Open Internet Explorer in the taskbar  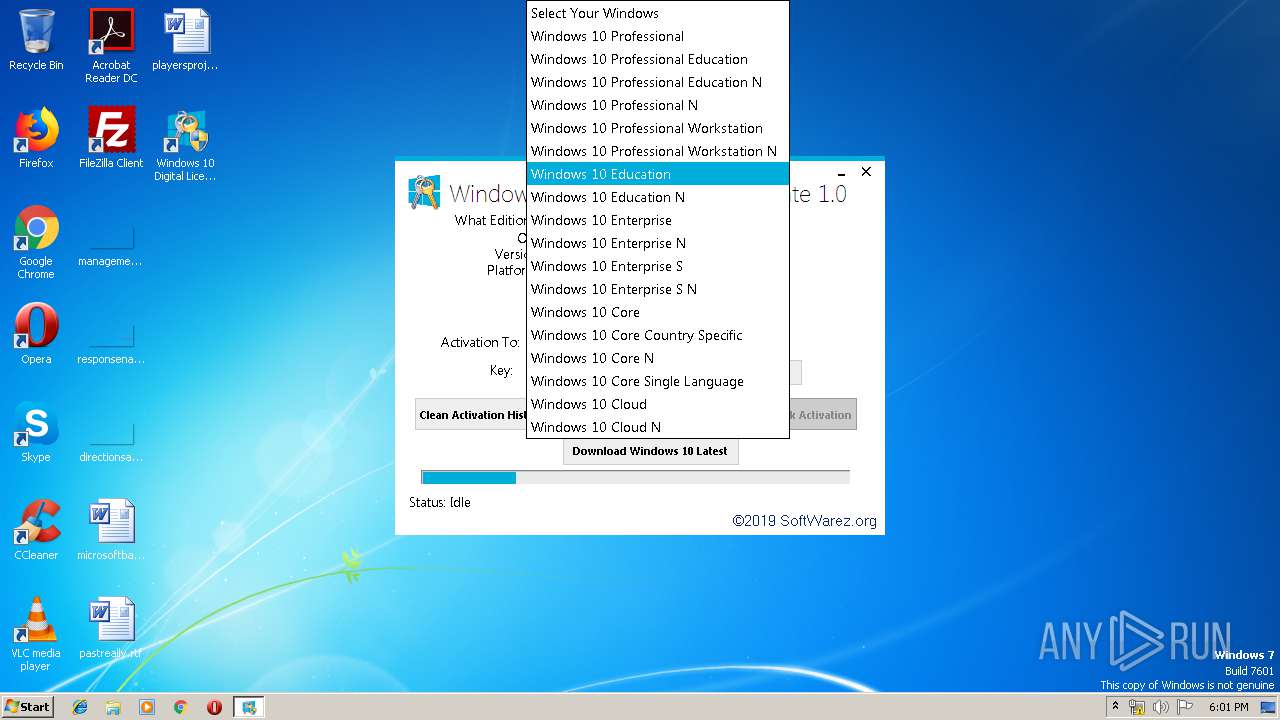click(80, 707)
